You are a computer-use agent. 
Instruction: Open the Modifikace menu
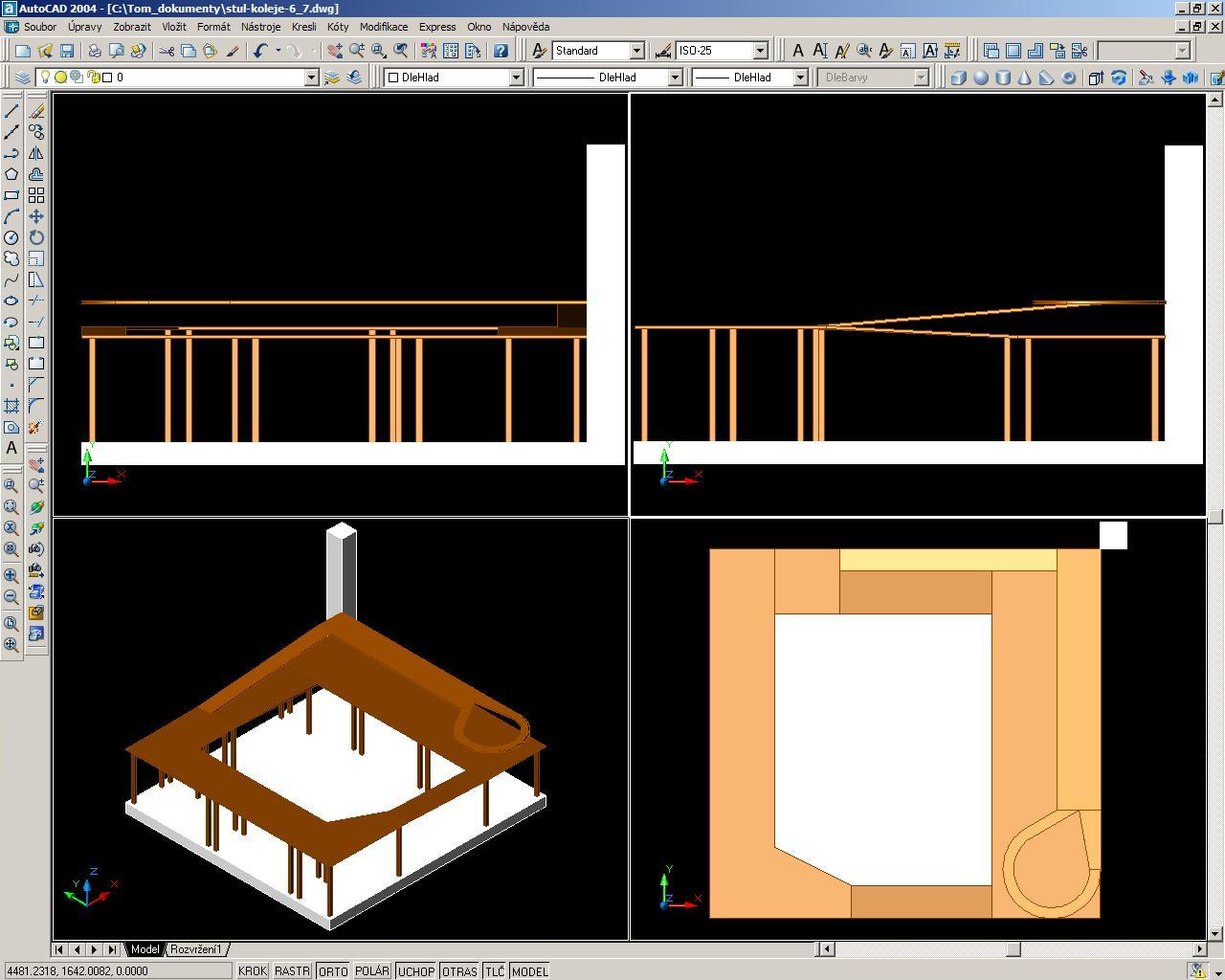[383, 27]
